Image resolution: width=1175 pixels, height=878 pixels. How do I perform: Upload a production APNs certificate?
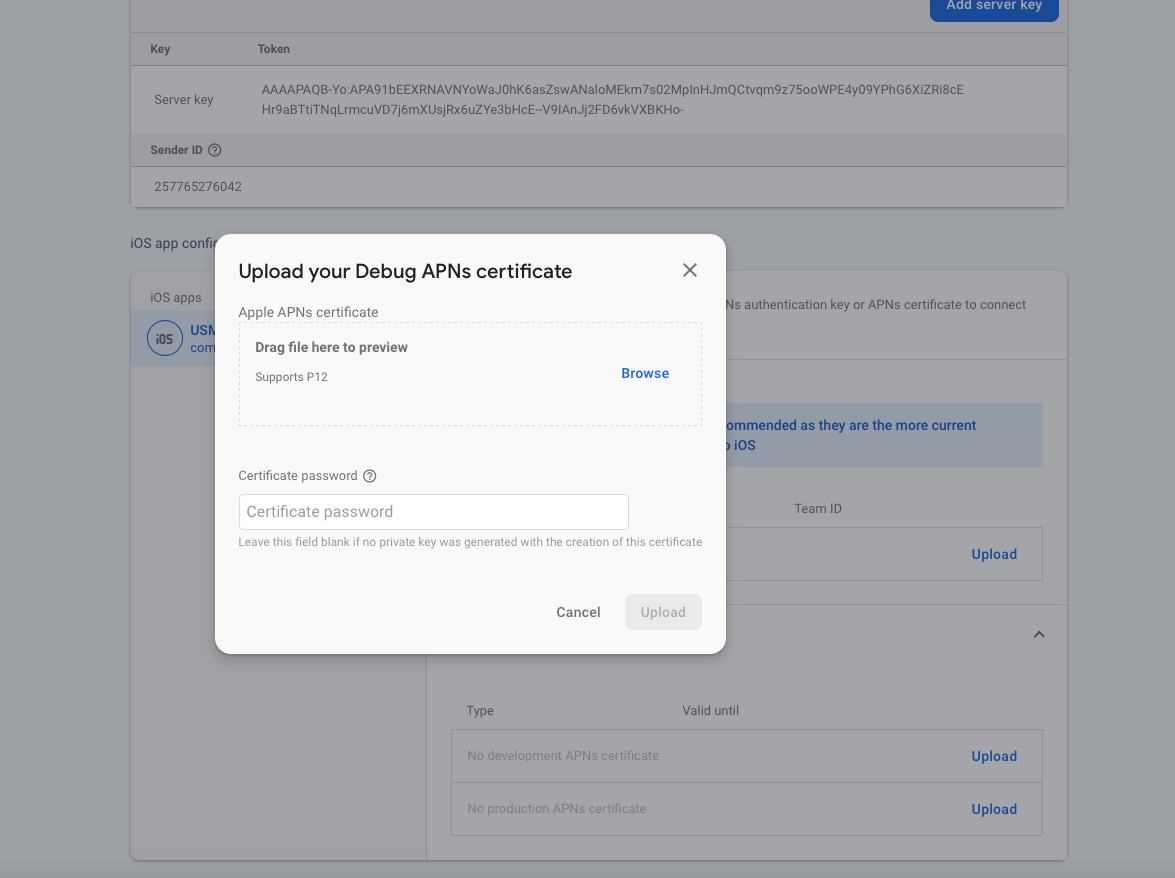pyautogui.click(x=994, y=809)
